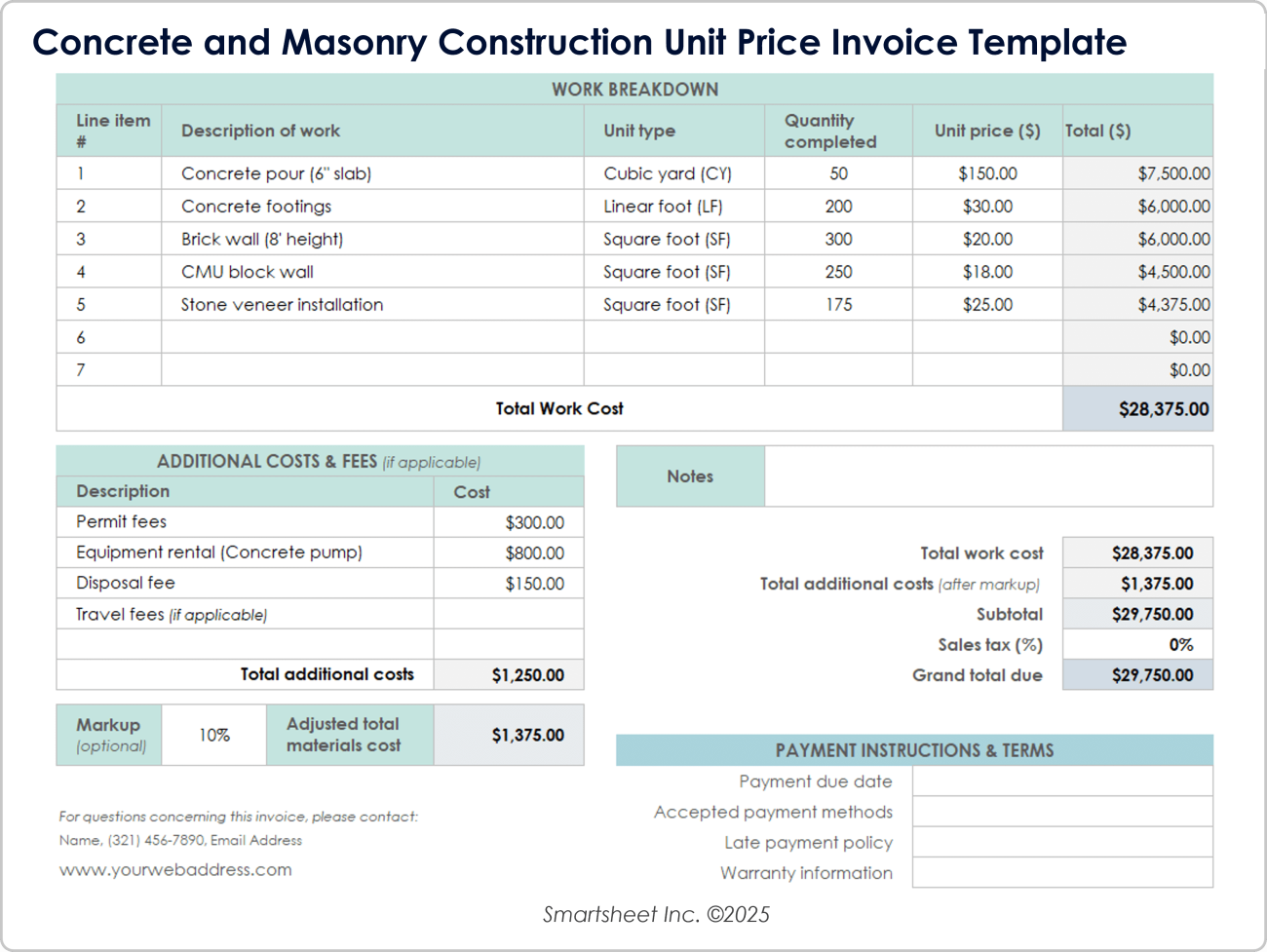Click the Travel fees empty cost cell
Screen dimensions: 1267x952
click(x=508, y=613)
